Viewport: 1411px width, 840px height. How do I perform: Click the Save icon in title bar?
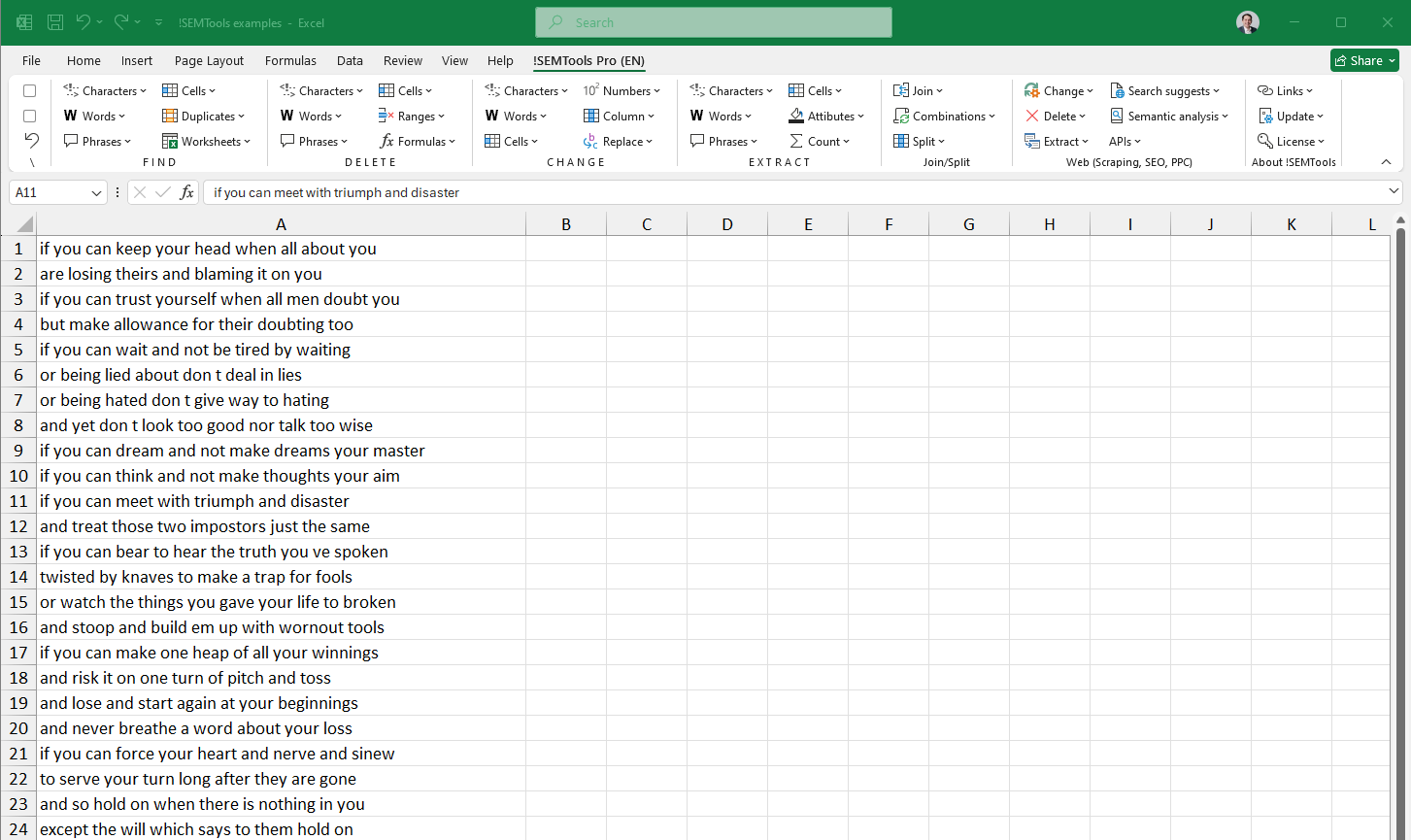[x=55, y=22]
